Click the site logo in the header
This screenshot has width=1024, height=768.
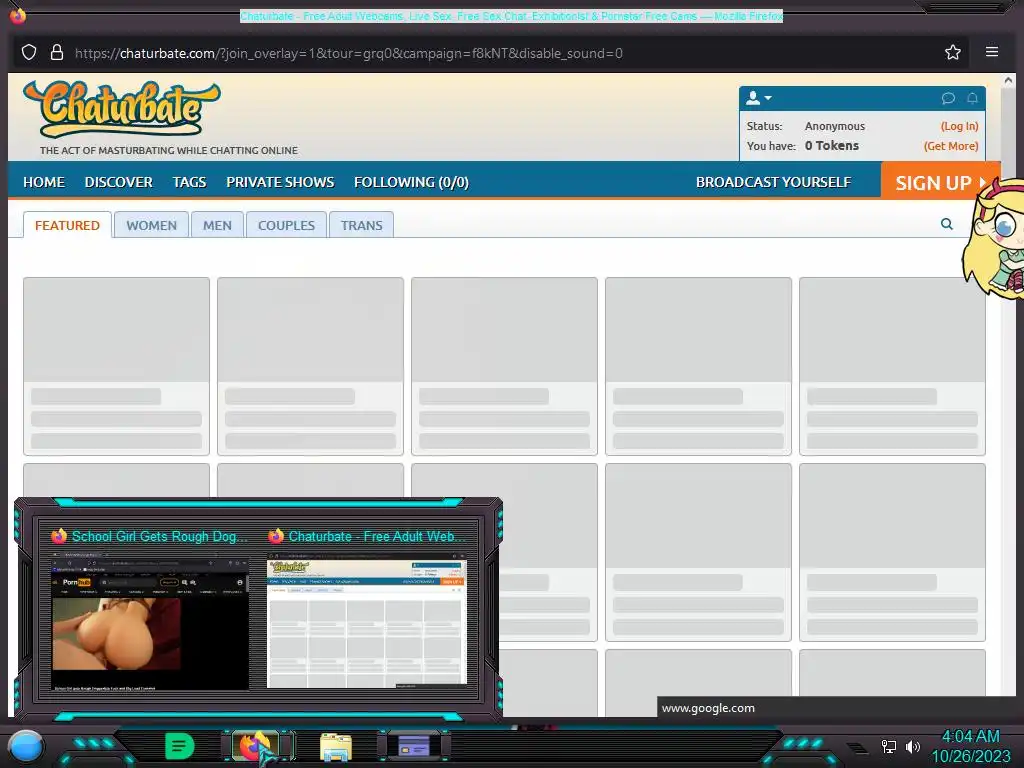[122, 108]
